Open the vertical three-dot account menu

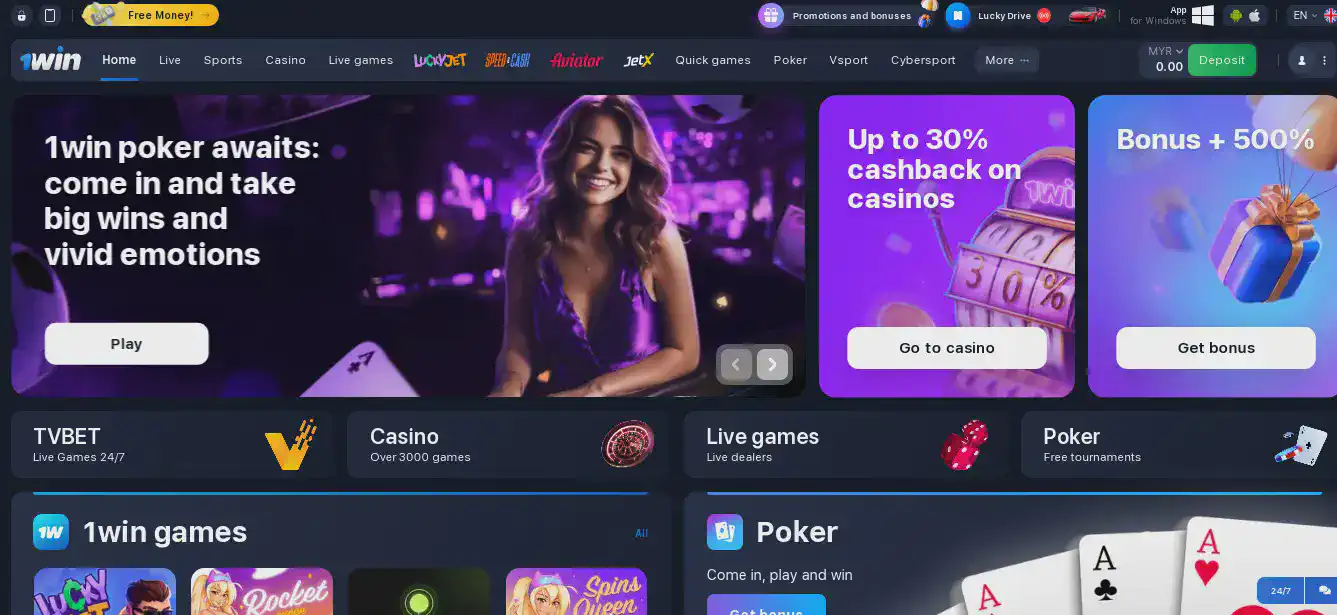[1325, 60]
